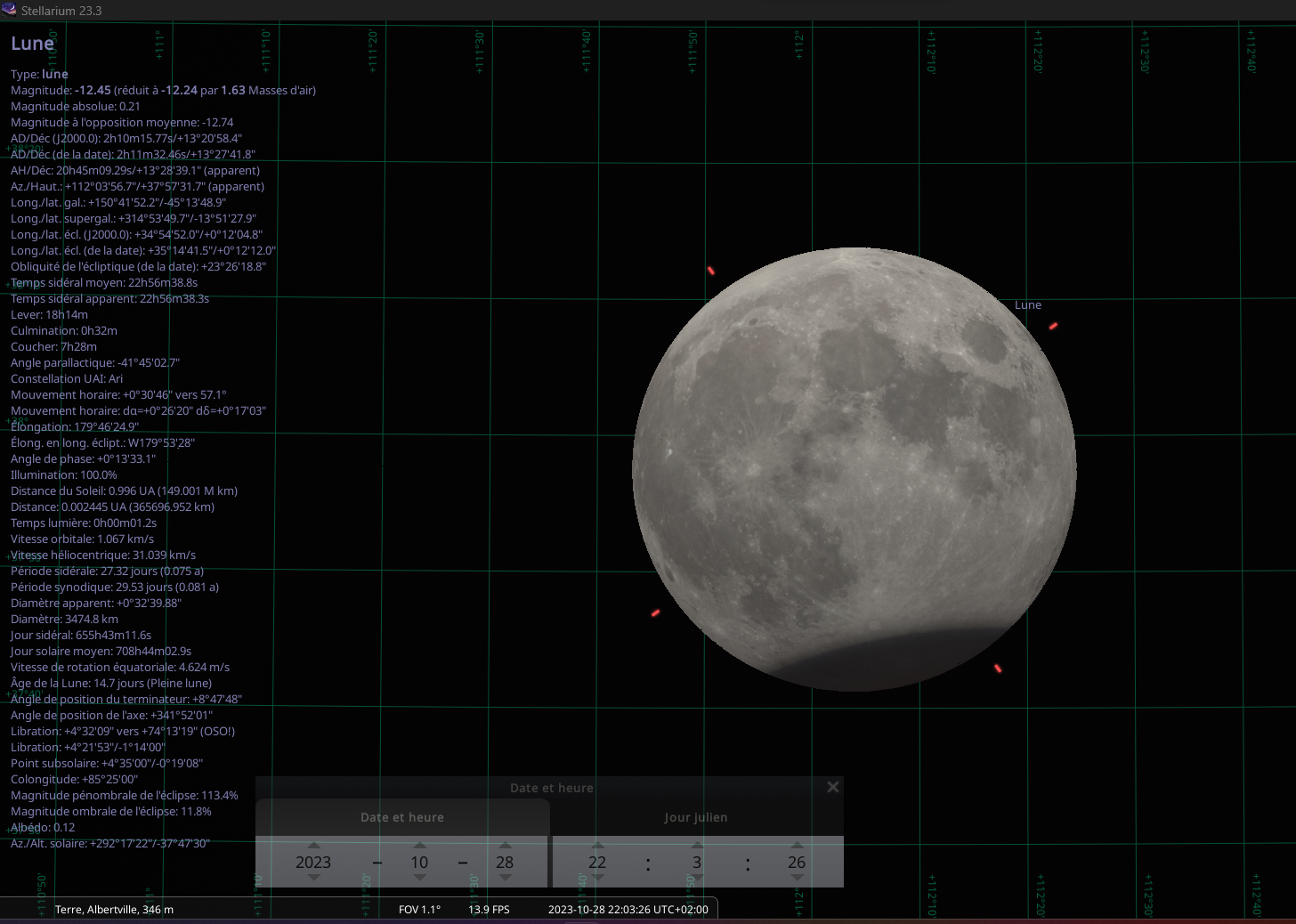Viewport: 1296px width, 924px height.
Task: Click the Temps lumière: 0h00m01.2s line
Action: (84, 523)
